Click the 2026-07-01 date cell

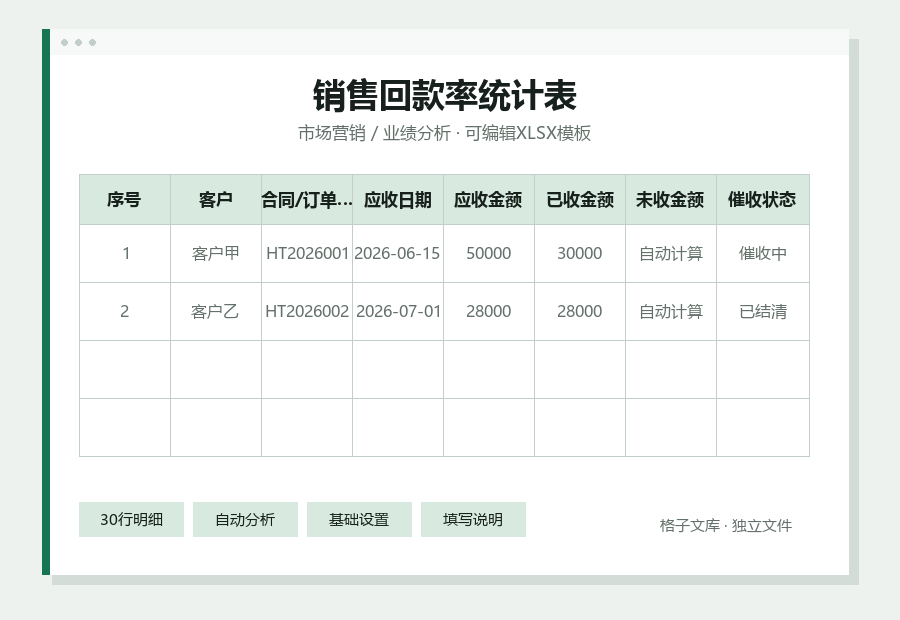(x=398, y=312)
